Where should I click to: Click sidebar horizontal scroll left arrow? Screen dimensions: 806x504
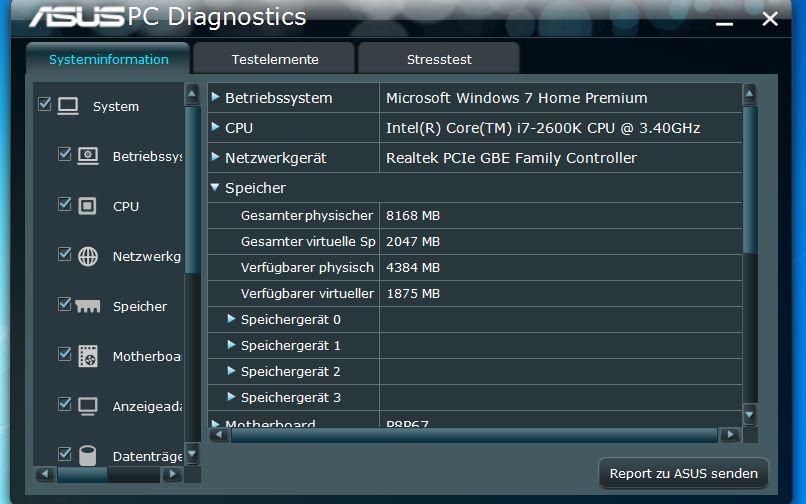tap(45, 474)
